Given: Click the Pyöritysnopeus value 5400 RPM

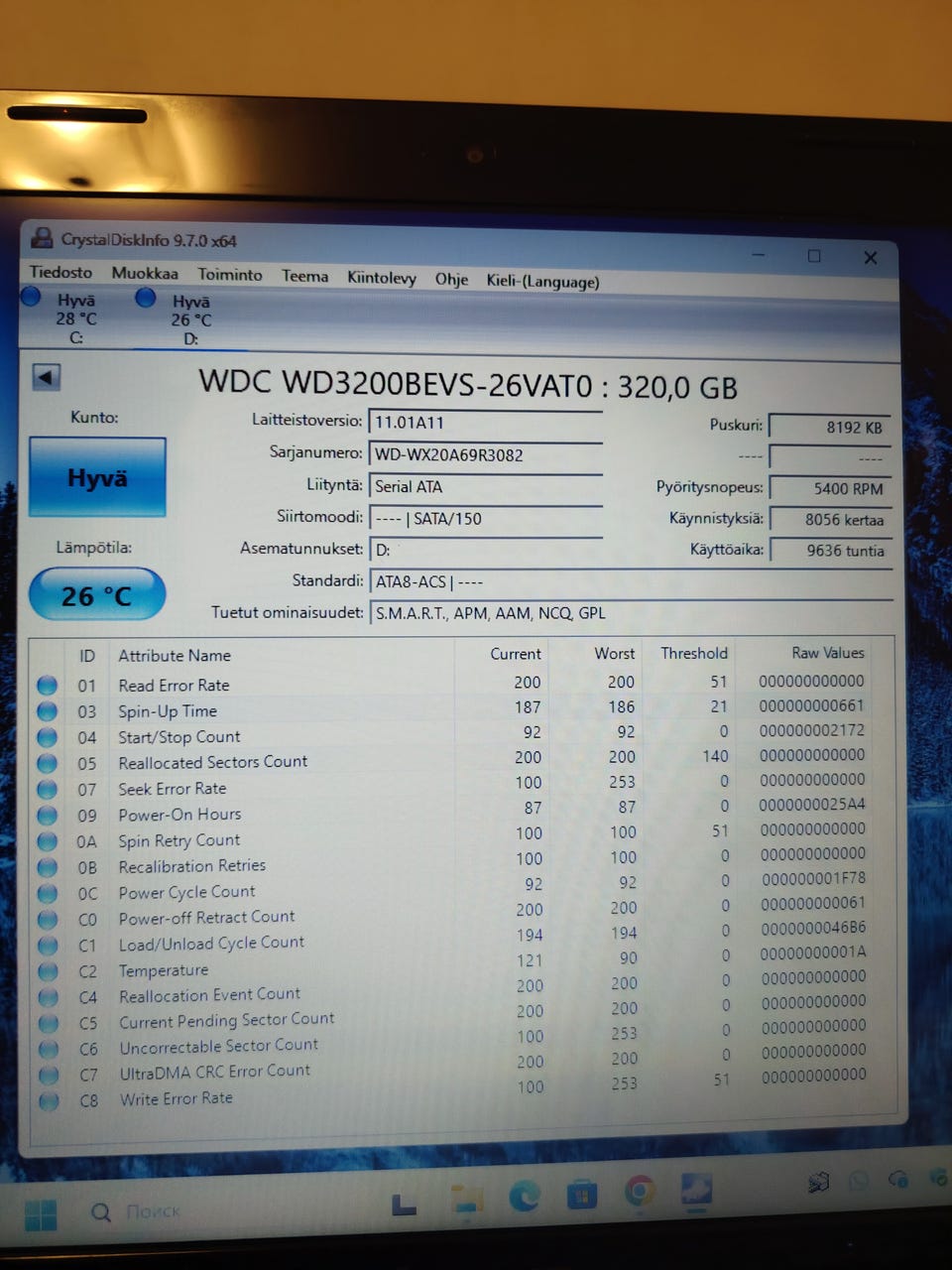Looking at the screenshot, I should coord(831,488).
